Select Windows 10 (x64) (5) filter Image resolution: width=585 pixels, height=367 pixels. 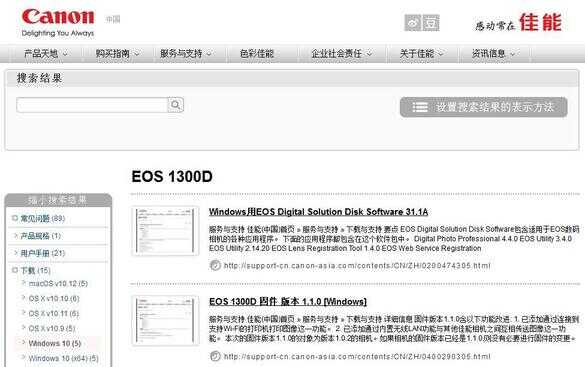63,358
